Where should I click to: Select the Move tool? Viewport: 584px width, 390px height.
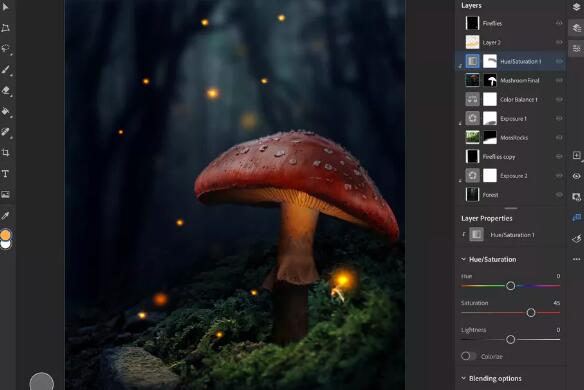pyautogui.click(x=5, y=7)
